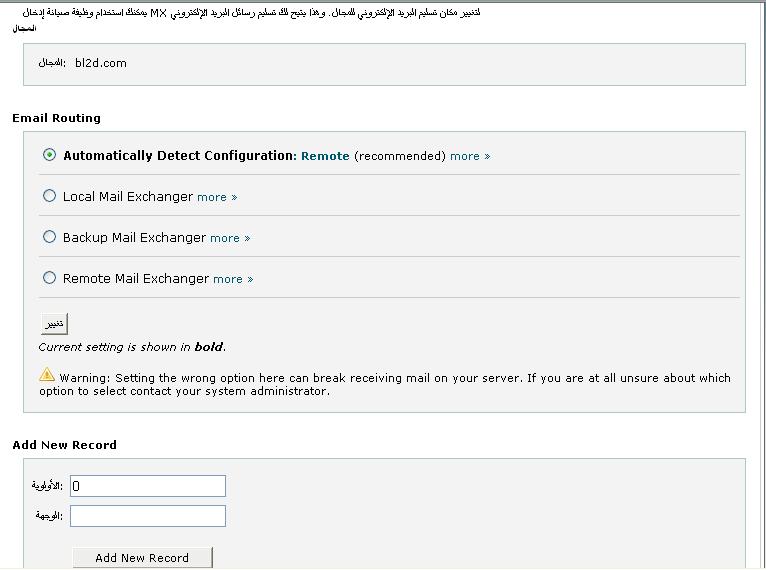Image resolution: width=766 pixels, height=570 pixels.
Task: Select Automatically Detect Configuration radio button
Action: pyautogui.click(x=50, y=155)
